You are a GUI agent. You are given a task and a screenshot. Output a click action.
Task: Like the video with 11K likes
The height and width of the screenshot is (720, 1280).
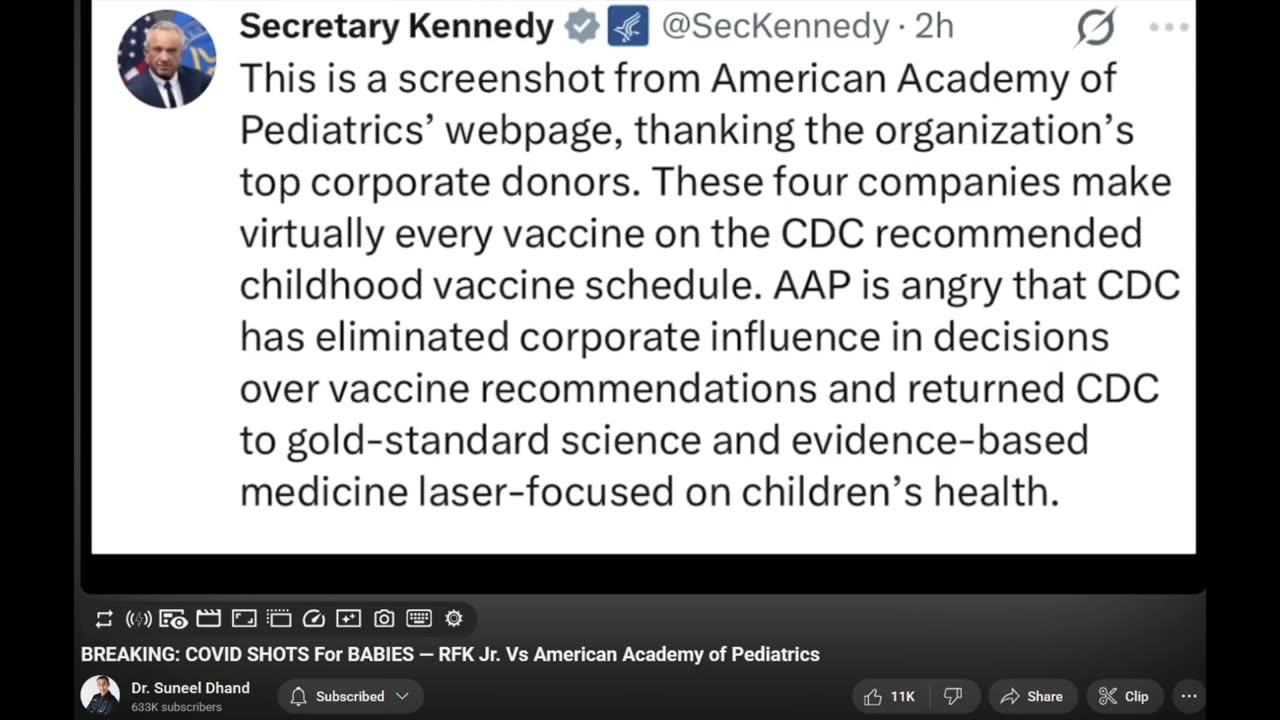889,696
